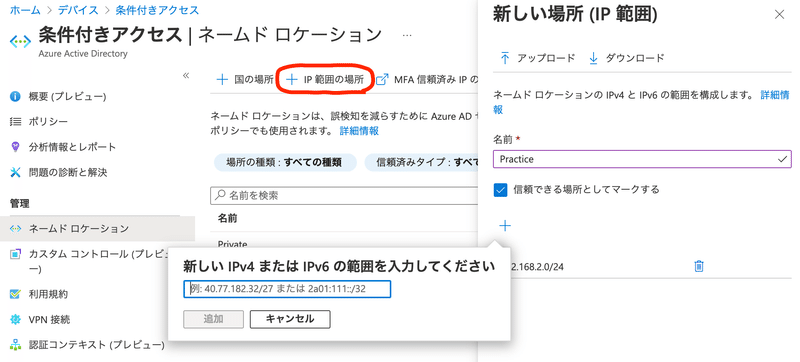Open 問題の診断と解決
The image size is (800, 362).
point(68,172)
